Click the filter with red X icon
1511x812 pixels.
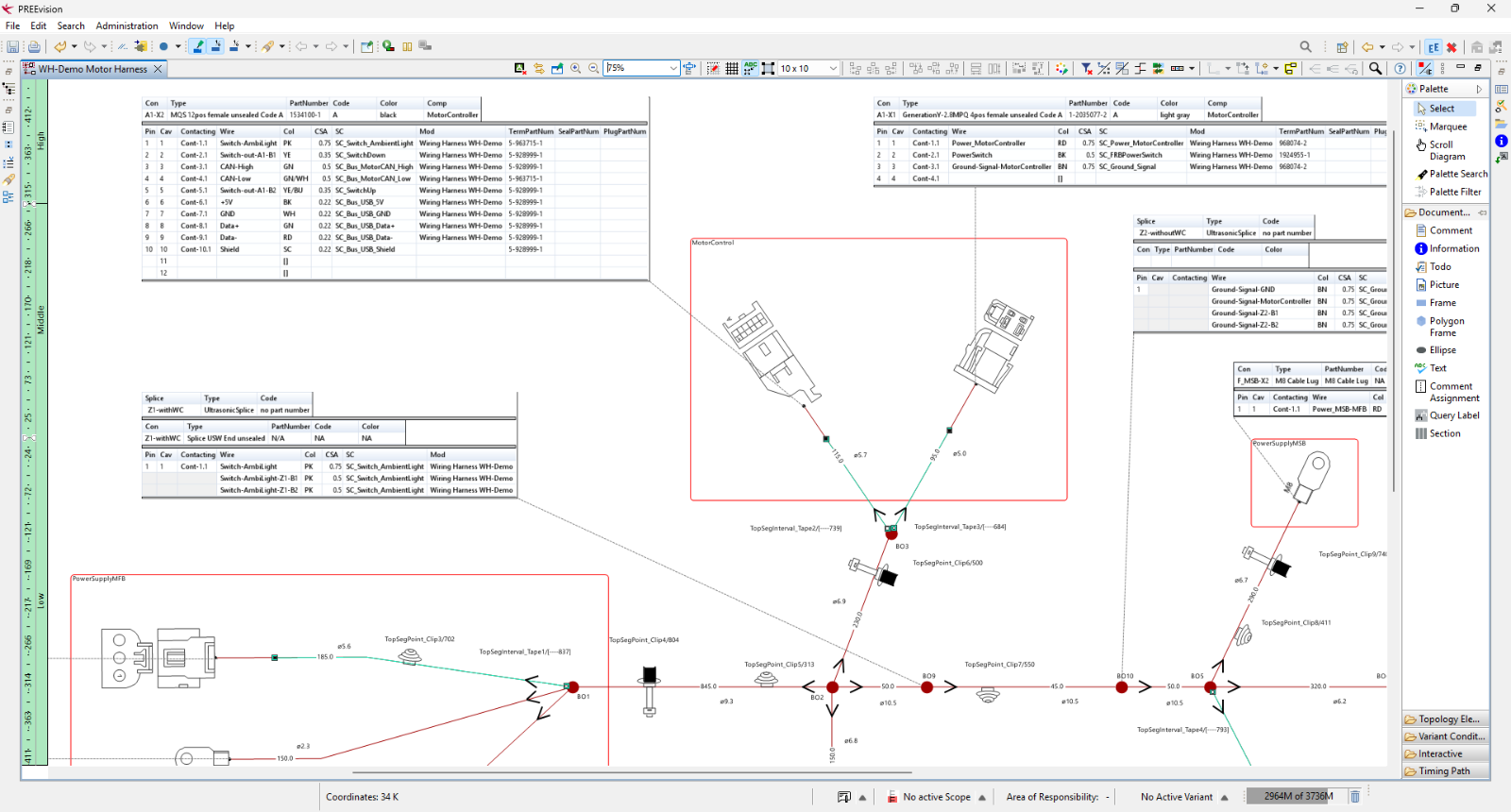tap(1087, 68)
